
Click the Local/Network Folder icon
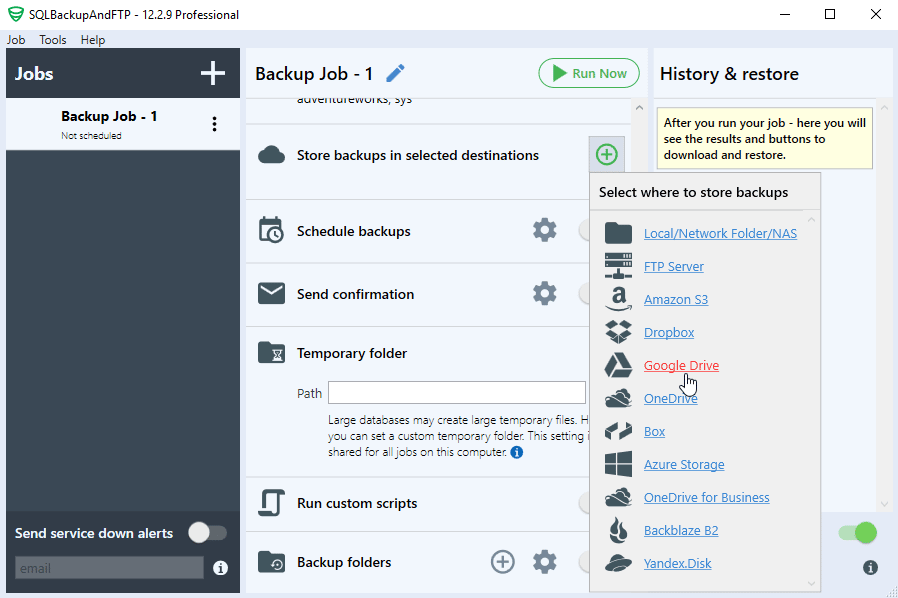(618, 233)
